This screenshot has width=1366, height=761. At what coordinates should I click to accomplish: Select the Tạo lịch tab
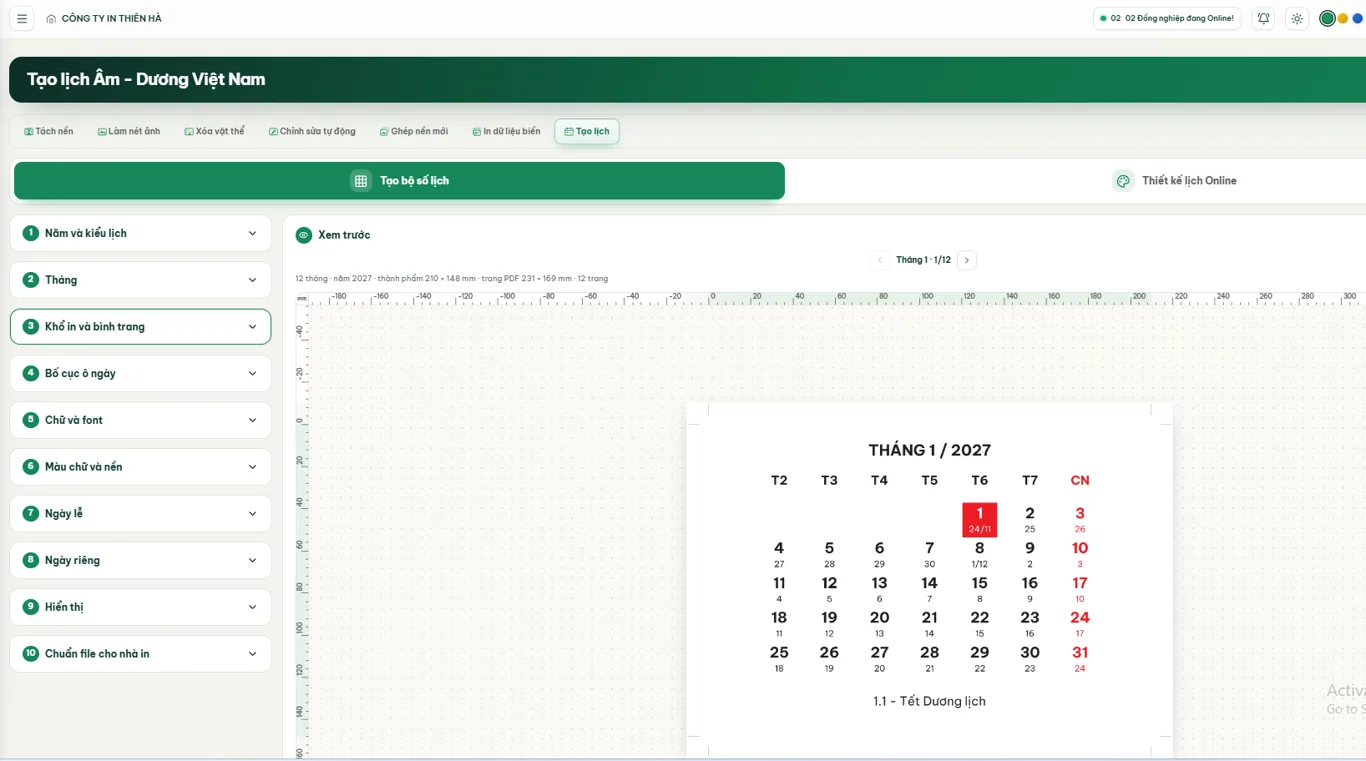587,131
